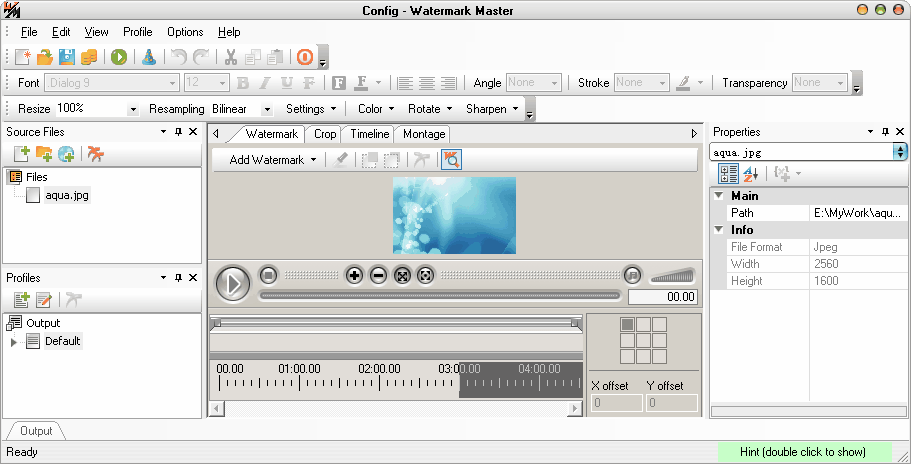Image resolution: width=911 pixels, height=464 pixels.
Task: Open the Add Watermark dropdown
Action: click(x=272, y=160)
